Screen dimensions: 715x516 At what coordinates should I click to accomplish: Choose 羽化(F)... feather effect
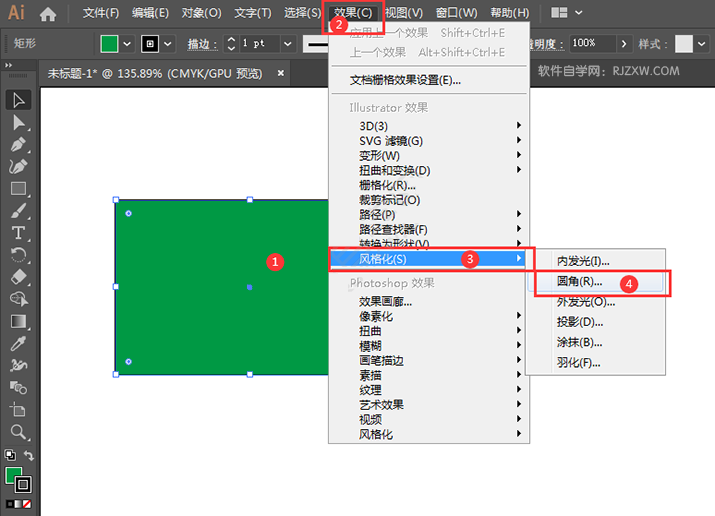click(x=596, y=363)
